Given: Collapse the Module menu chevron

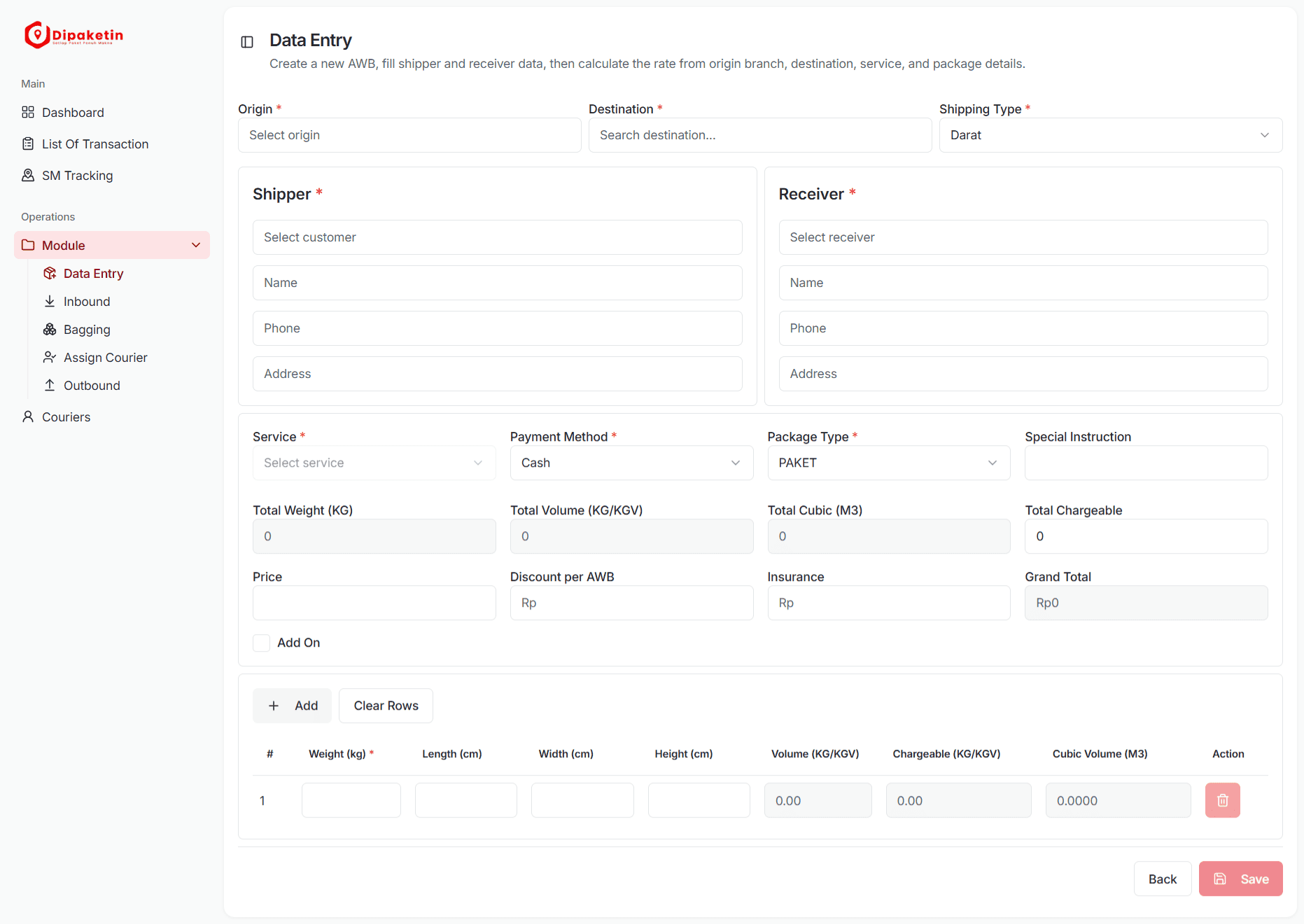Looking at the screenshot, I should (x=196, y=245).
